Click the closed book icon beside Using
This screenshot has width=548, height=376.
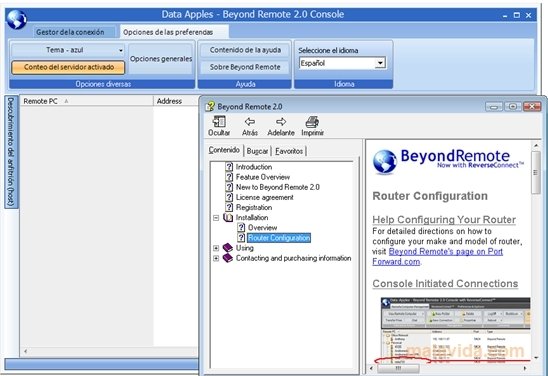coord(228,248)
